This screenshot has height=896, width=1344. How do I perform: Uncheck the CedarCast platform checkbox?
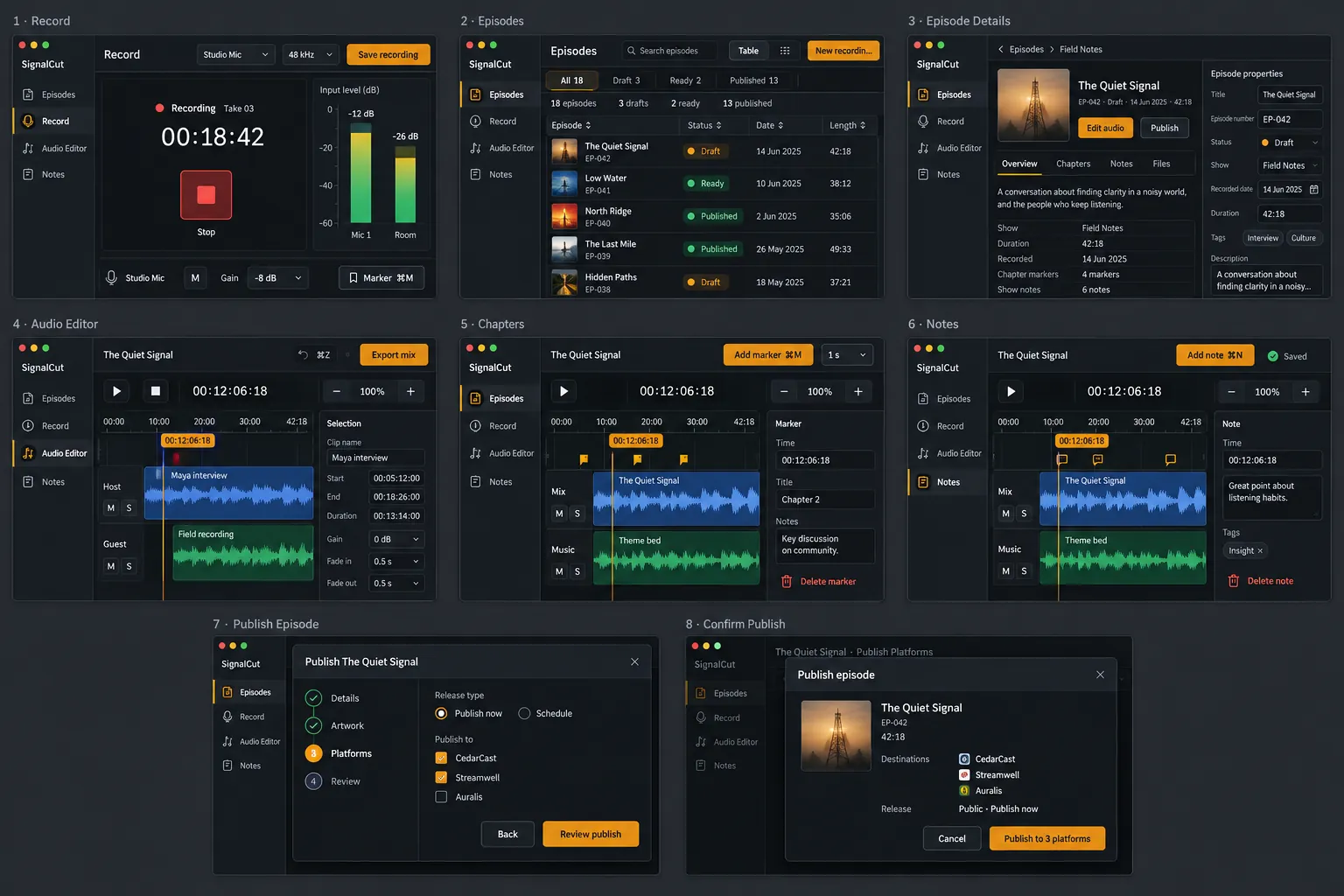click(x=441, y=758)
